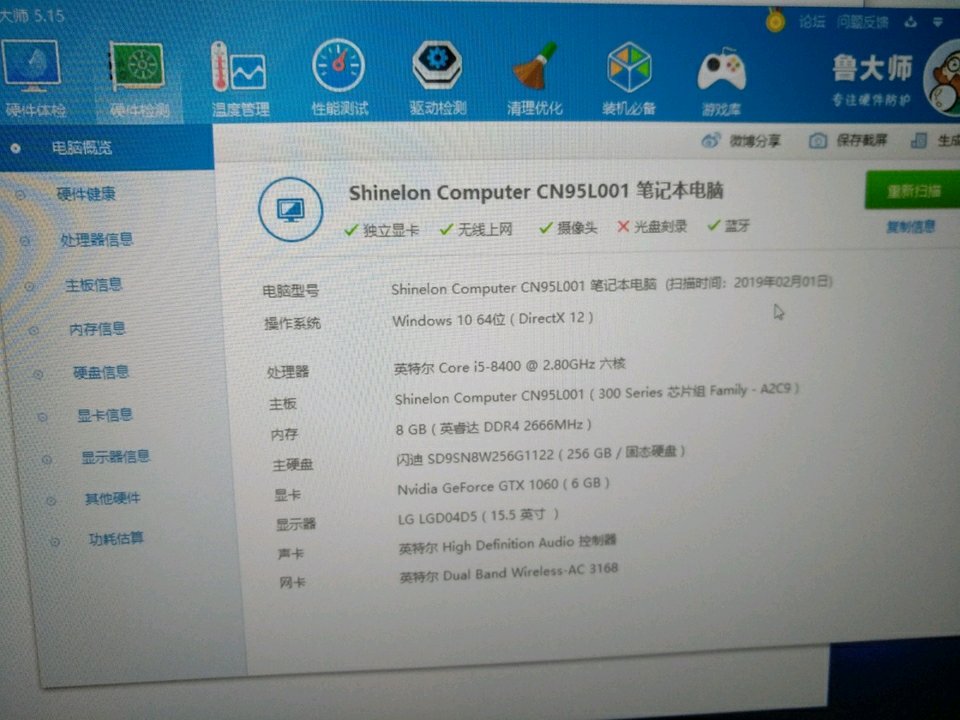The image size is (960, 720).
Task: Click 保存截屏 save screenshot button
Action: (x=848, y=141)
